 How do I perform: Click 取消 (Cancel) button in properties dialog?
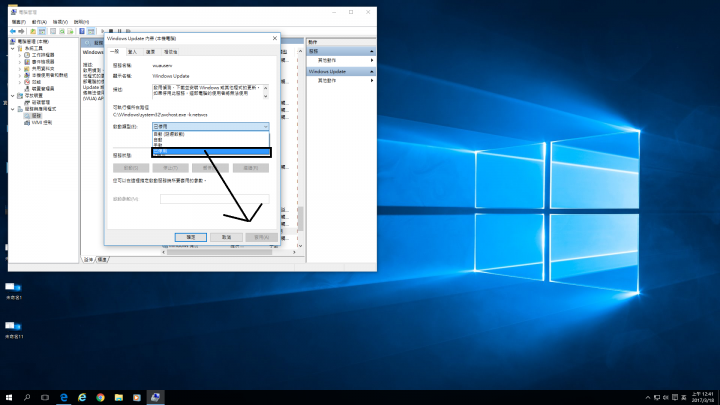click(226, 237)
